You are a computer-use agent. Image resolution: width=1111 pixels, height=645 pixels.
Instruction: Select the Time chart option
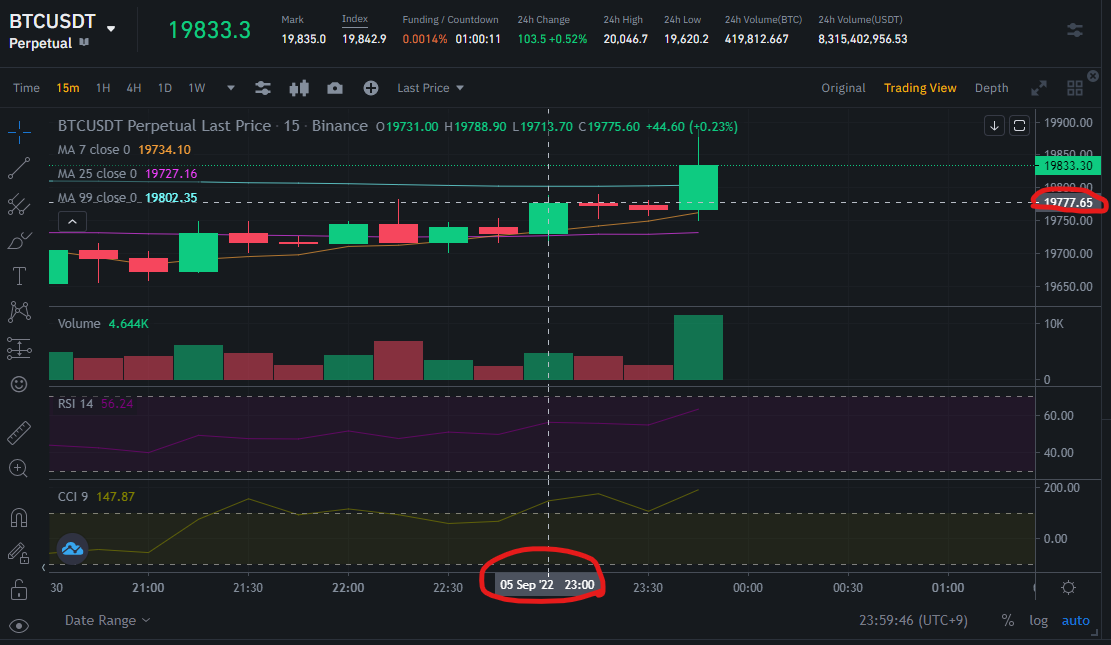tap(26, 88)
